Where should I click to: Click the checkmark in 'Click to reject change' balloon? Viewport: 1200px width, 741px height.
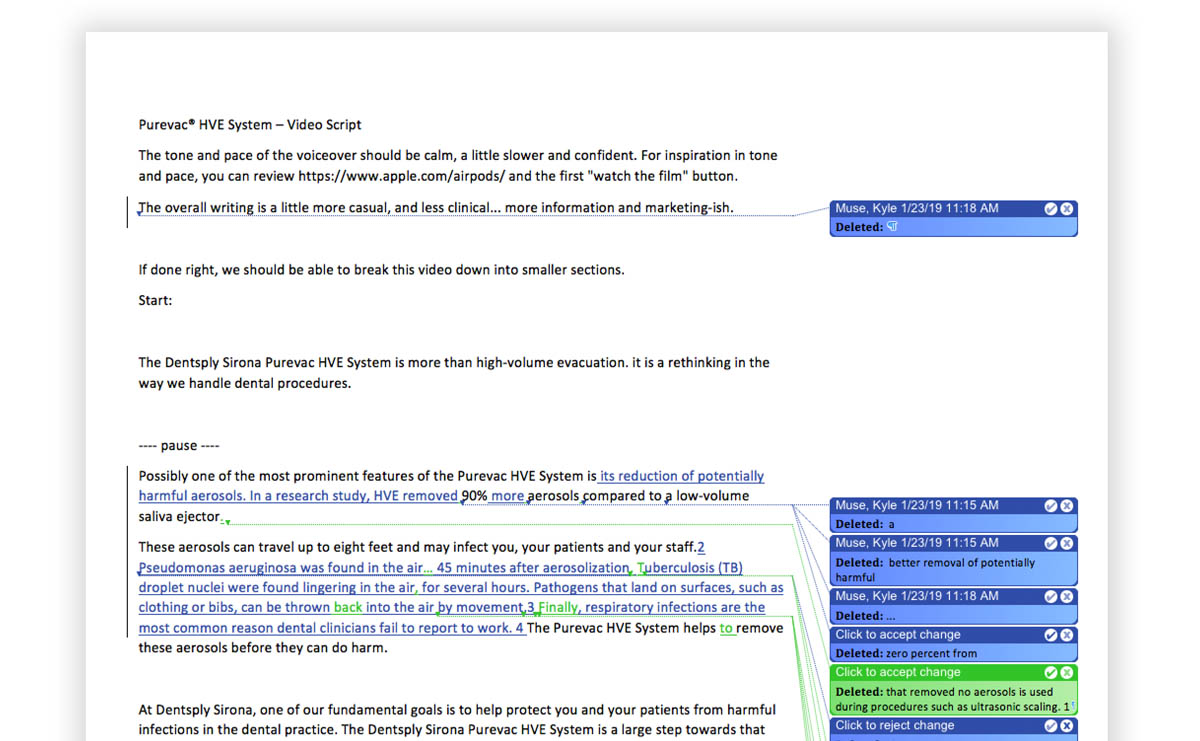(1051, 726)
